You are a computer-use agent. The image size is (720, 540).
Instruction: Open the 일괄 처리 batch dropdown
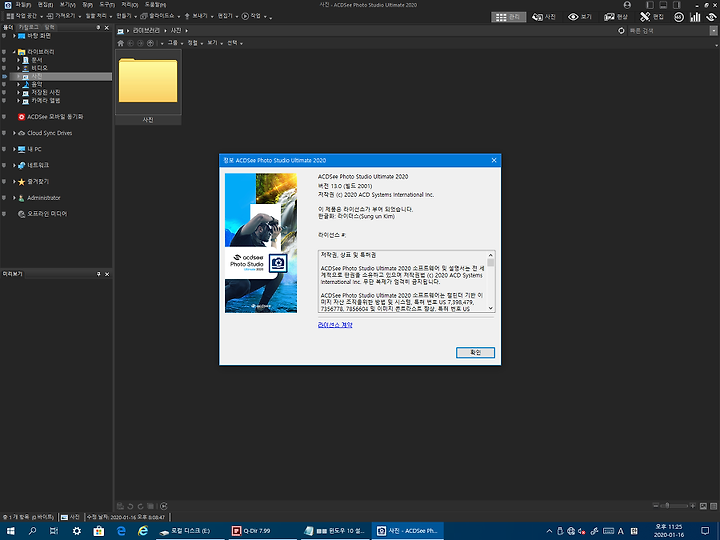pyautogui.click(x=99, y=16)
